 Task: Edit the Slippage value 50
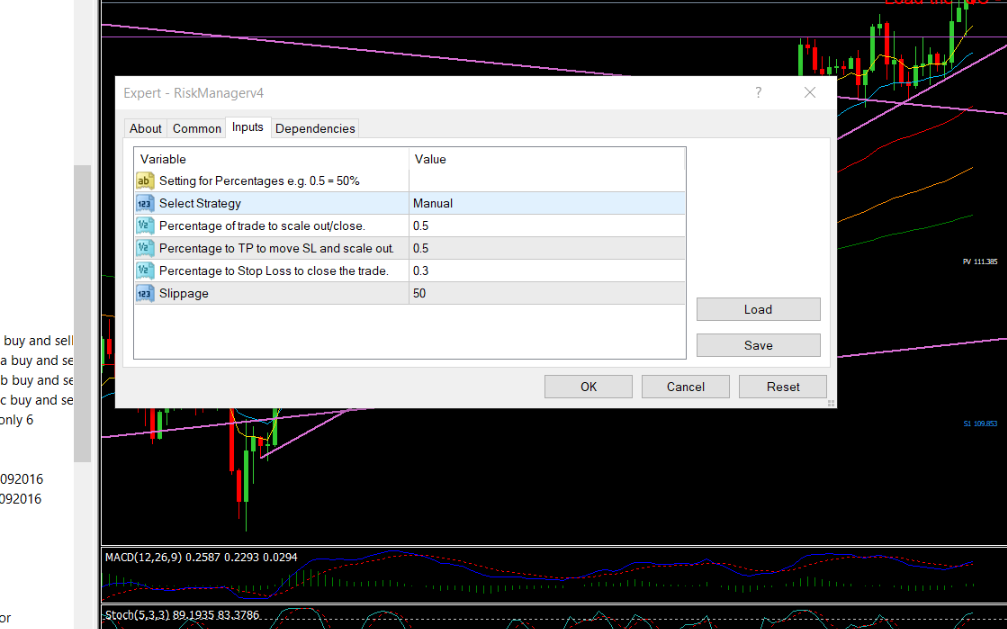546,294
